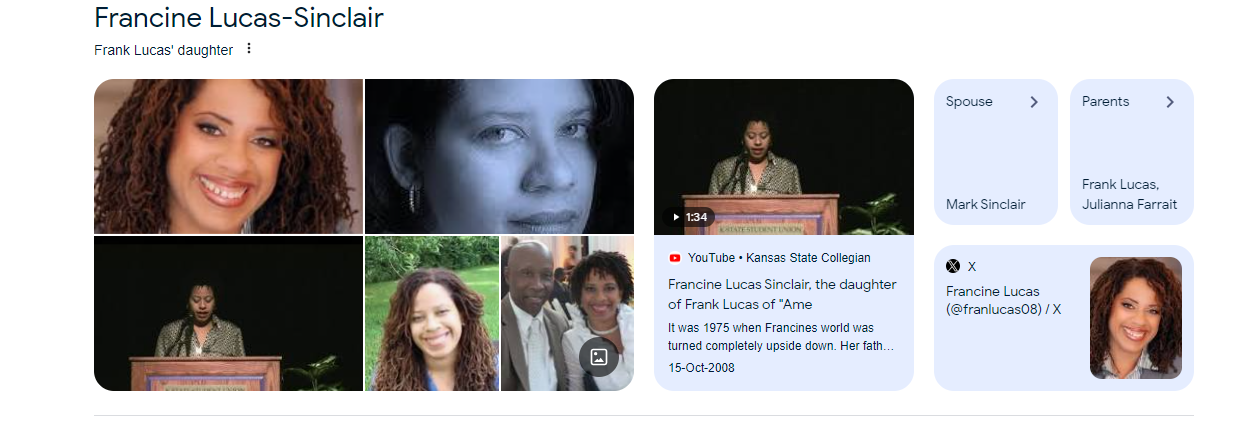
Task: Click the video thumbnail of the speaker at the podium
Action: point(784,157)
